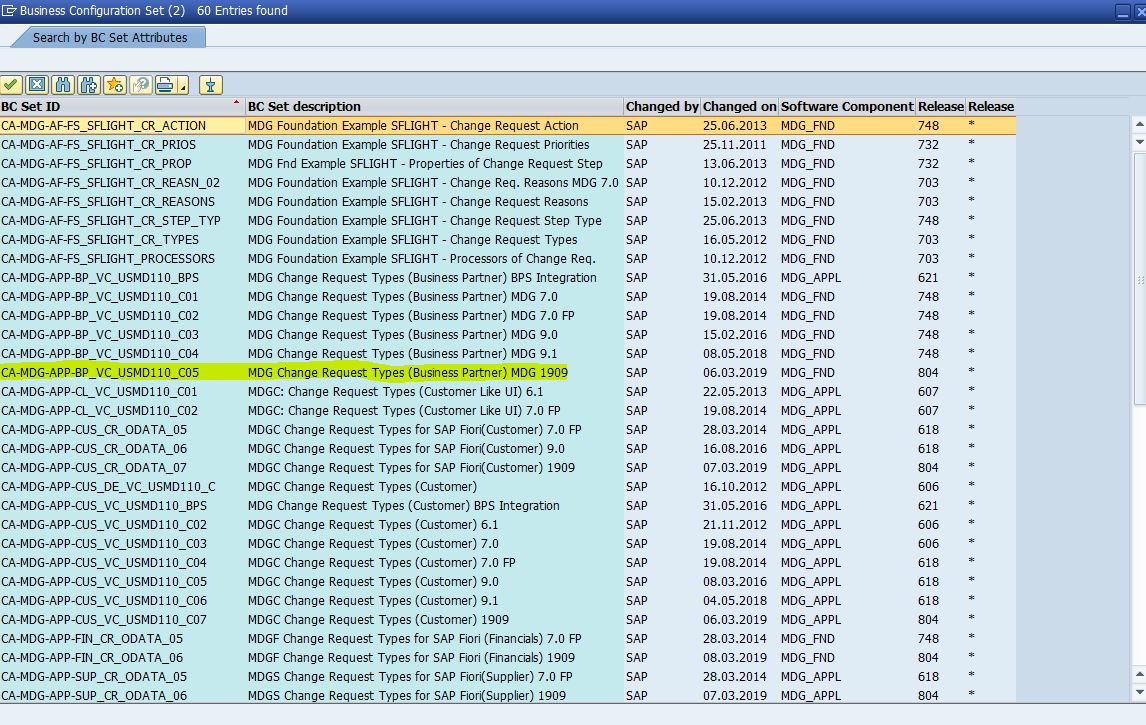Screen dimensions: 1146x725
Task: Open the window system menu icon
Action: (x=9, y=10)
